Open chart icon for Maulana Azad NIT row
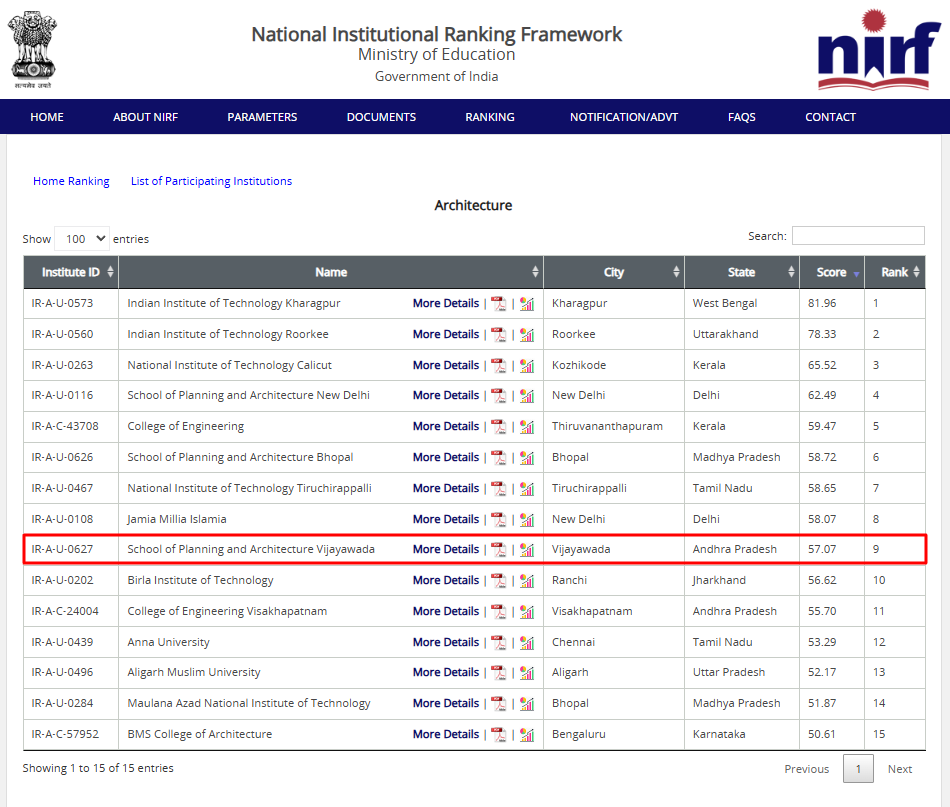The image size is (950, 807). pyautogui.click(x=526, y=703)
